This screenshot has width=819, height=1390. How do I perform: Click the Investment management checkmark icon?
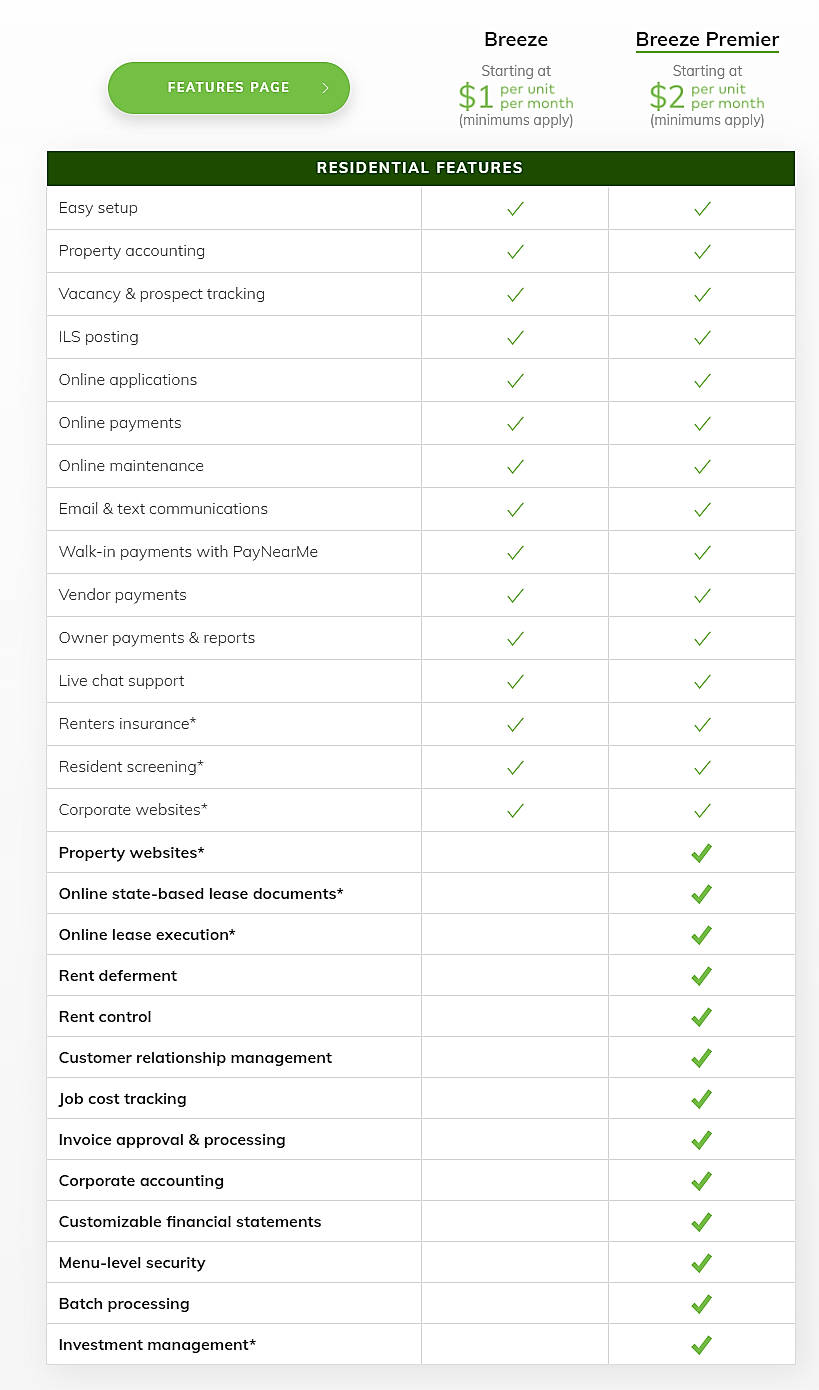pos(701,1344)
